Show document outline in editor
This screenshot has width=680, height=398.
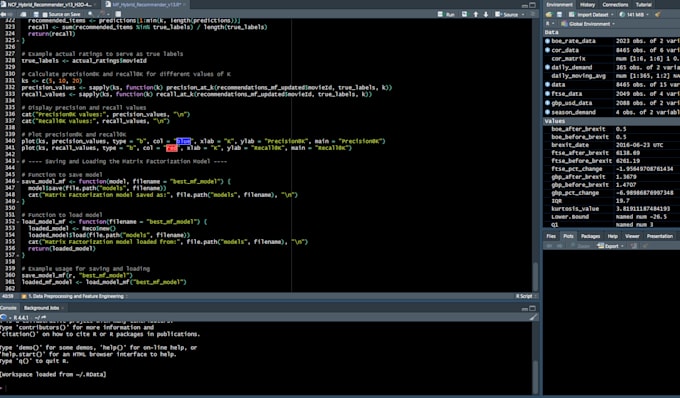pyautogui.click(x=533, y=14)
